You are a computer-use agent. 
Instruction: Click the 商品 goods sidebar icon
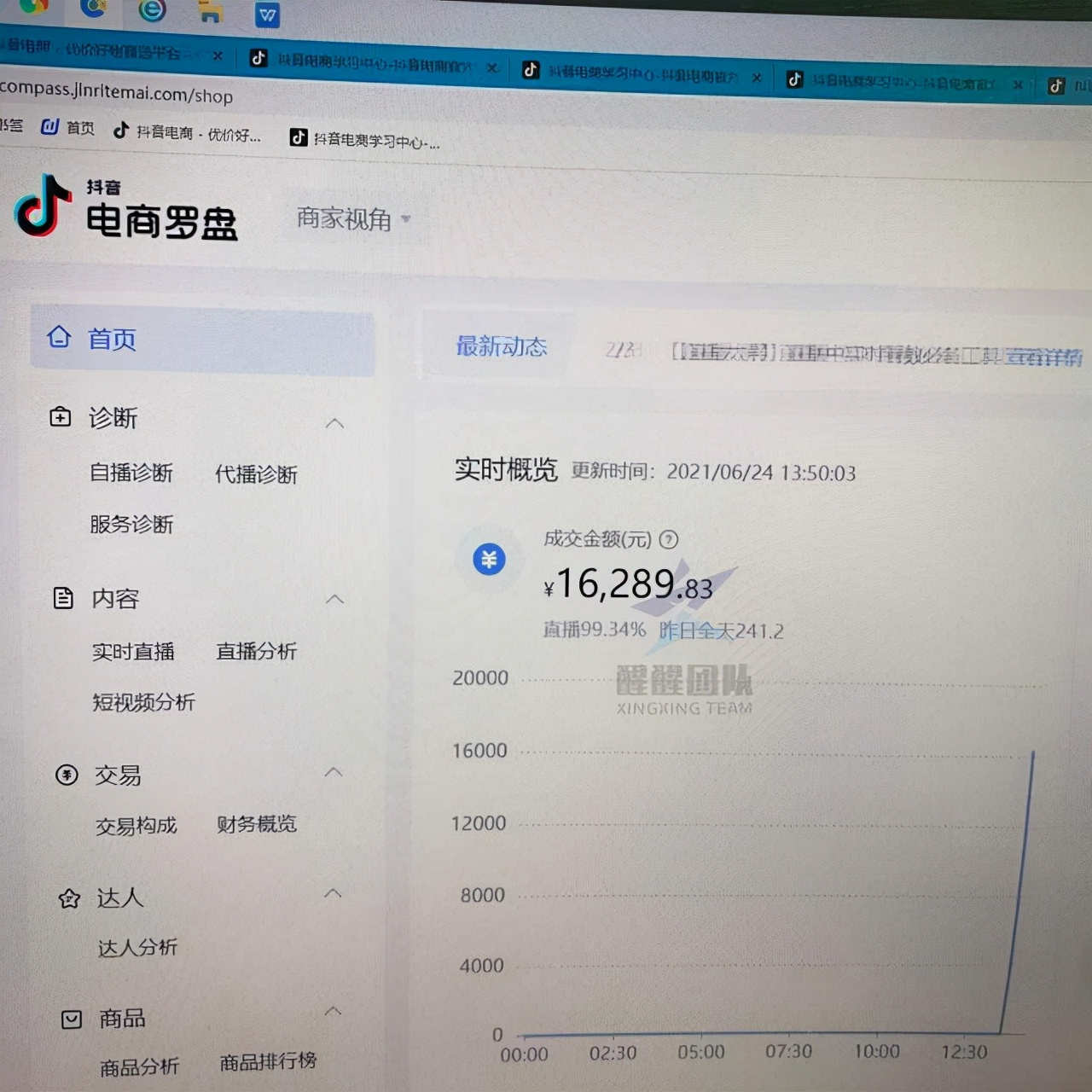71,1019
